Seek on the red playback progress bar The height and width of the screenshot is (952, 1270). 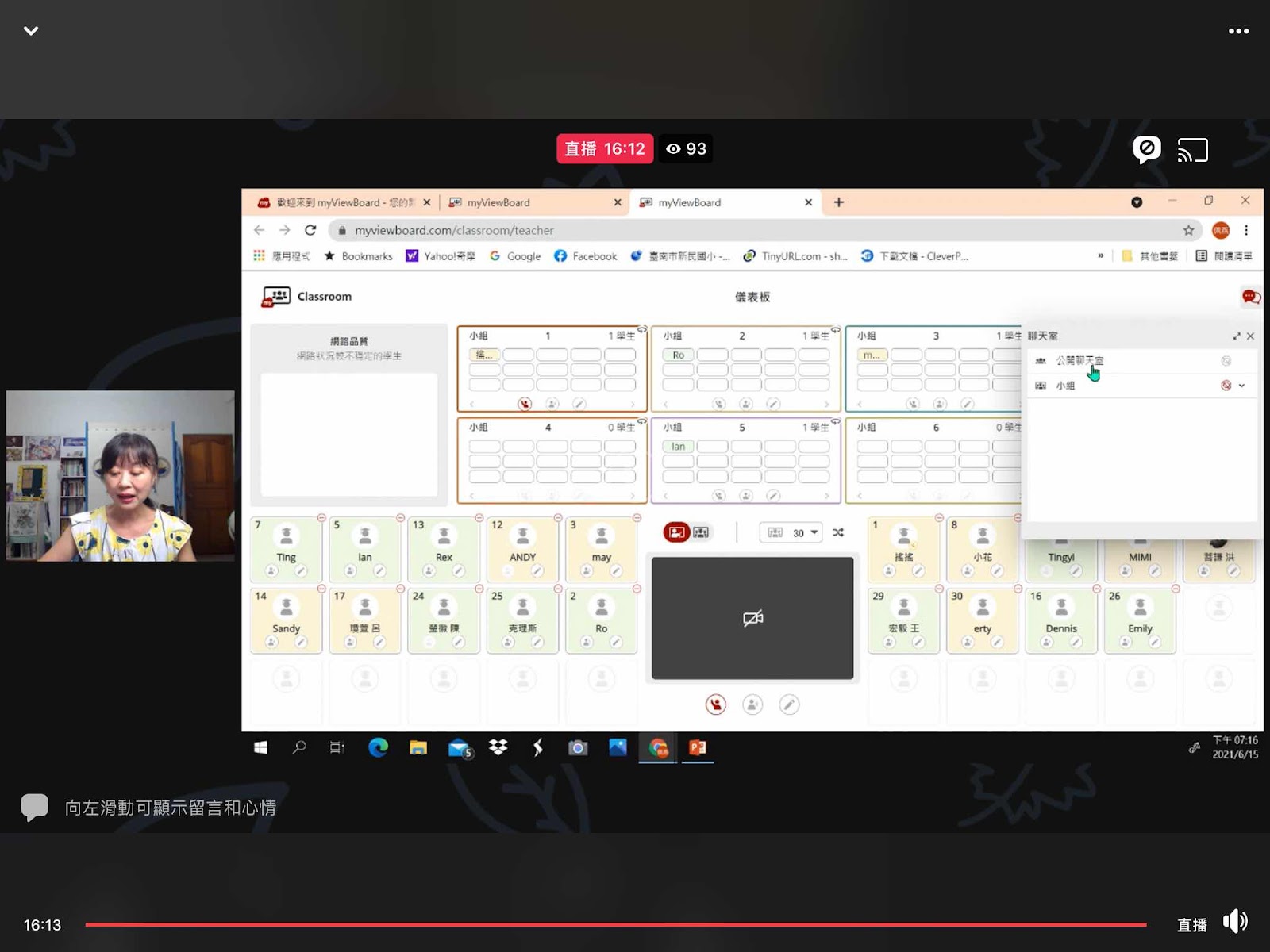click(x=616, y=924)
